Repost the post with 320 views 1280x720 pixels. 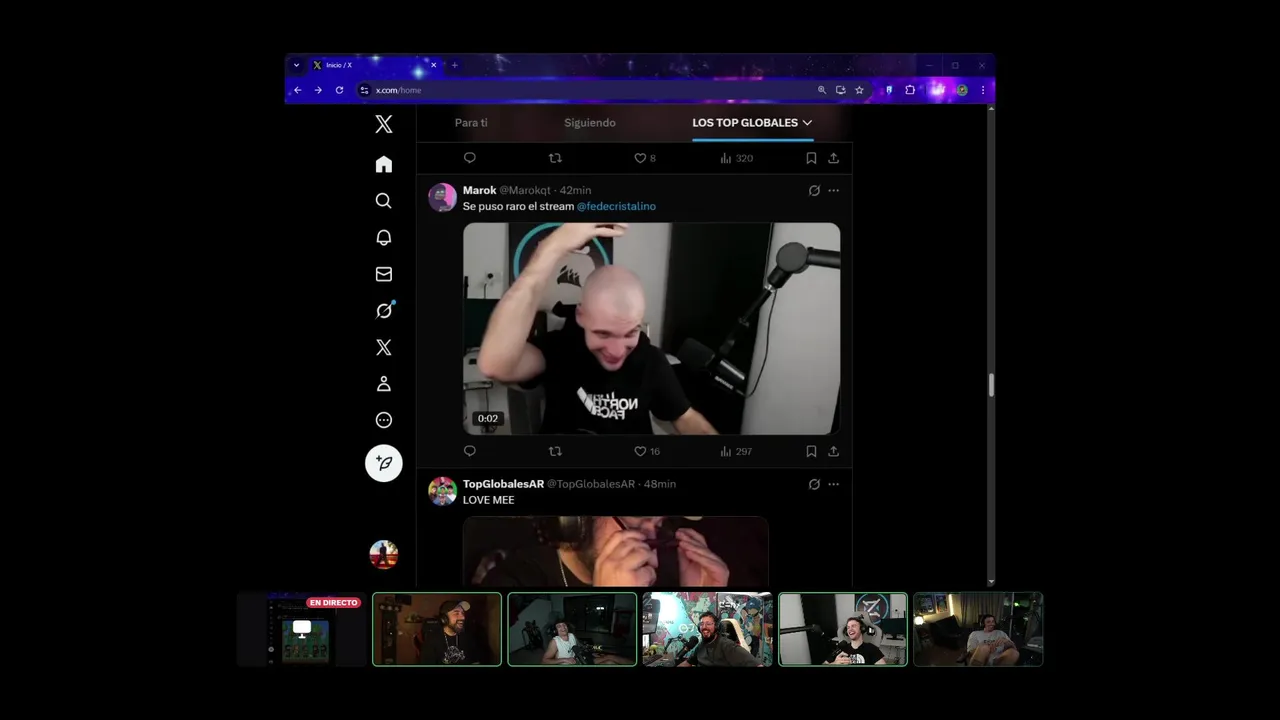[x=556, y=158]
